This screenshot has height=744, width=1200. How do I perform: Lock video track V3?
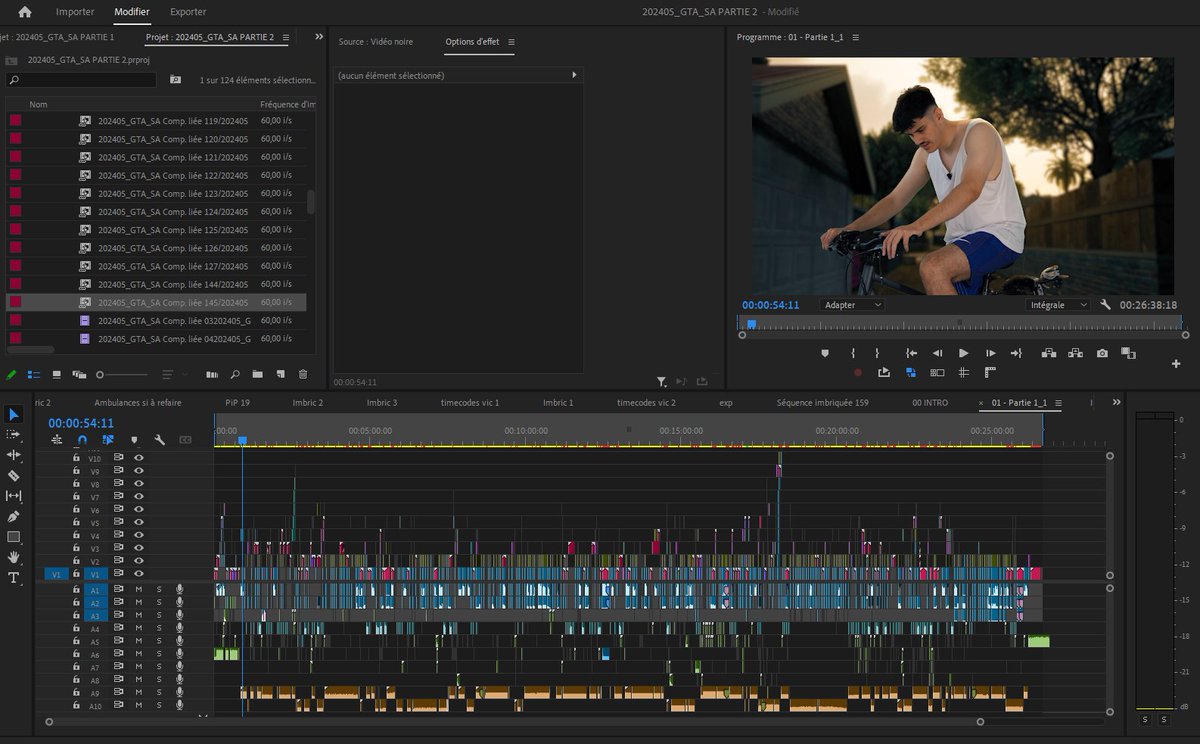click(x=75, y=548)
